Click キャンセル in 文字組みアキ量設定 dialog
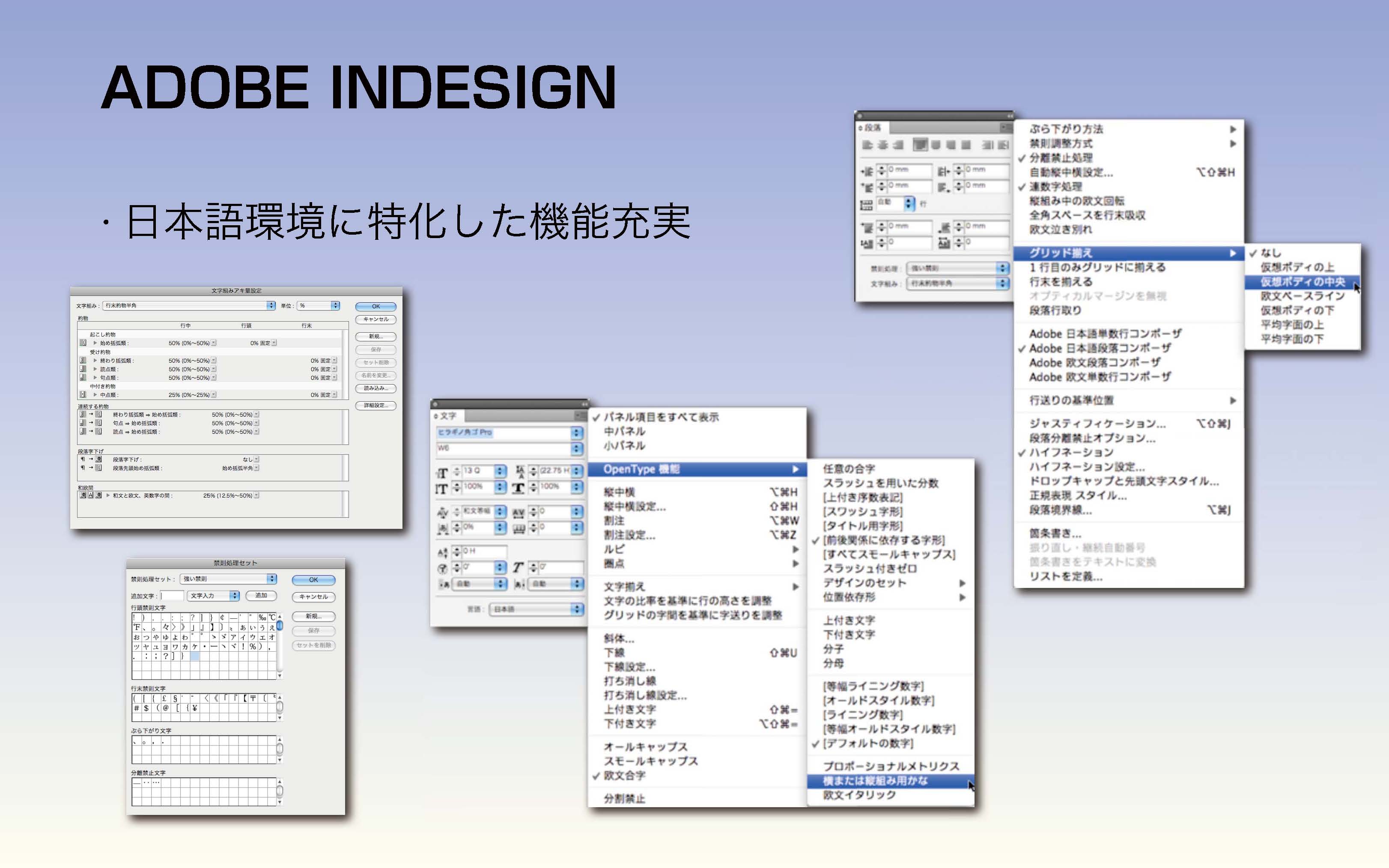This screenshot has width=1389, height=868. (x=376, y=319)
